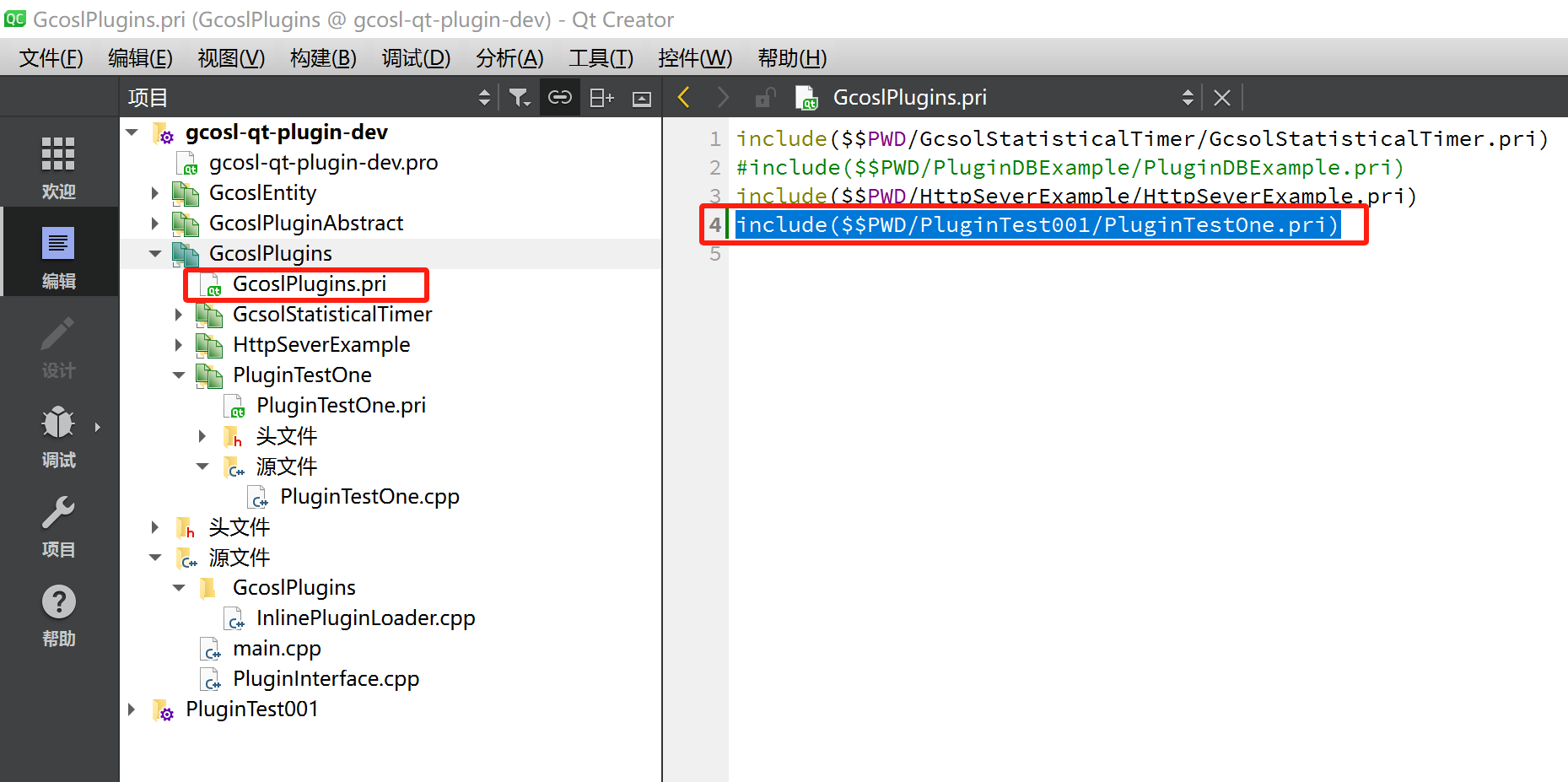Open the 工具(T) menu
Viewport: 1568px width, 782px height.
pyautogui.click(x=601, y=57)
